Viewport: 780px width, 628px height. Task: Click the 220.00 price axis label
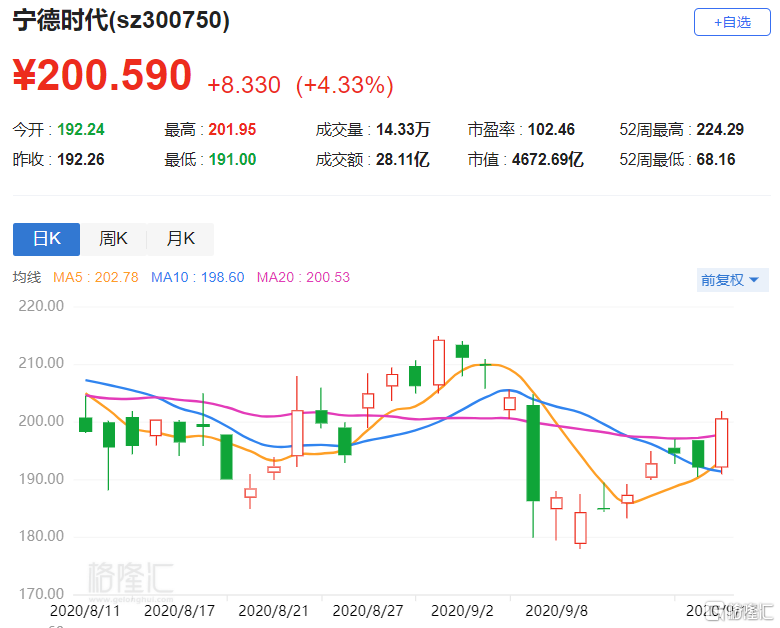41,306
